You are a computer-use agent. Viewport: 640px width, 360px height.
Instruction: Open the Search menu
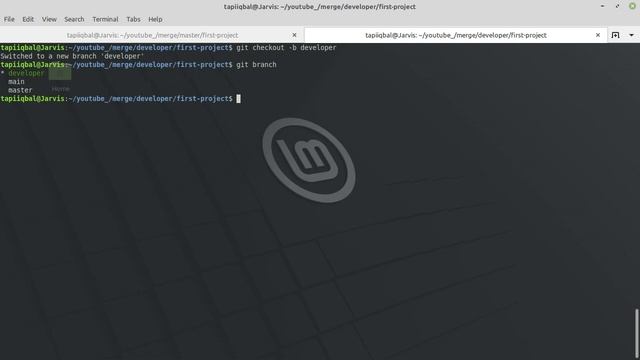click(x=74, y=19)
